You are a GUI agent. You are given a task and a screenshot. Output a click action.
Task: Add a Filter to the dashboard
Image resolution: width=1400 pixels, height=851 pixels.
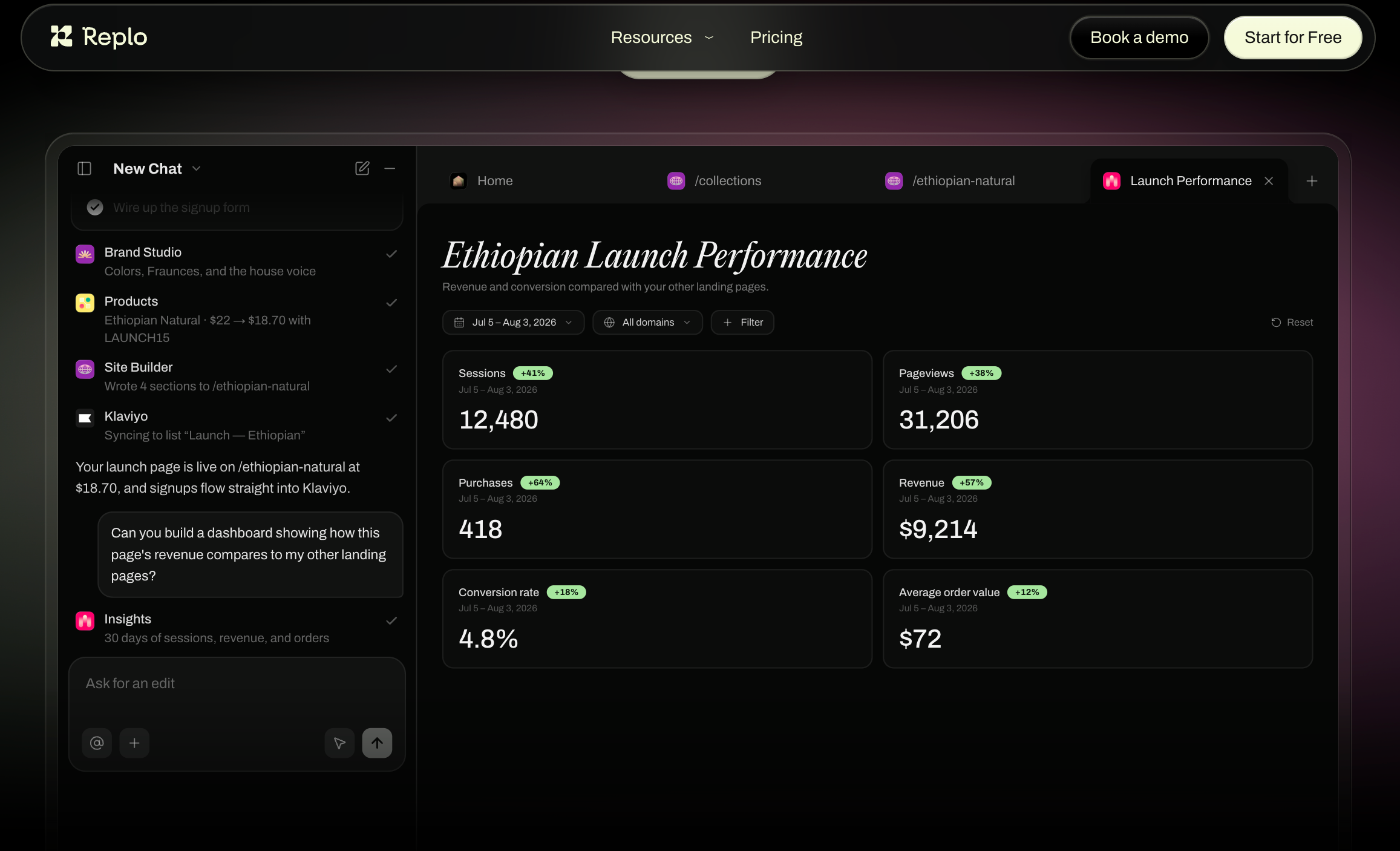pos(742,323)
